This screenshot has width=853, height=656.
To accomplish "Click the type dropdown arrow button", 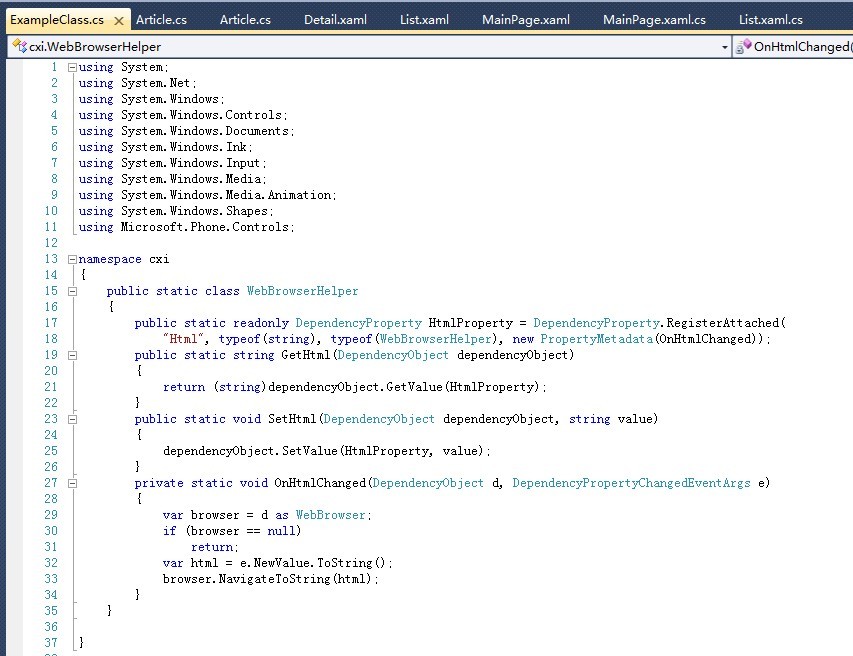I will [725, 47].
